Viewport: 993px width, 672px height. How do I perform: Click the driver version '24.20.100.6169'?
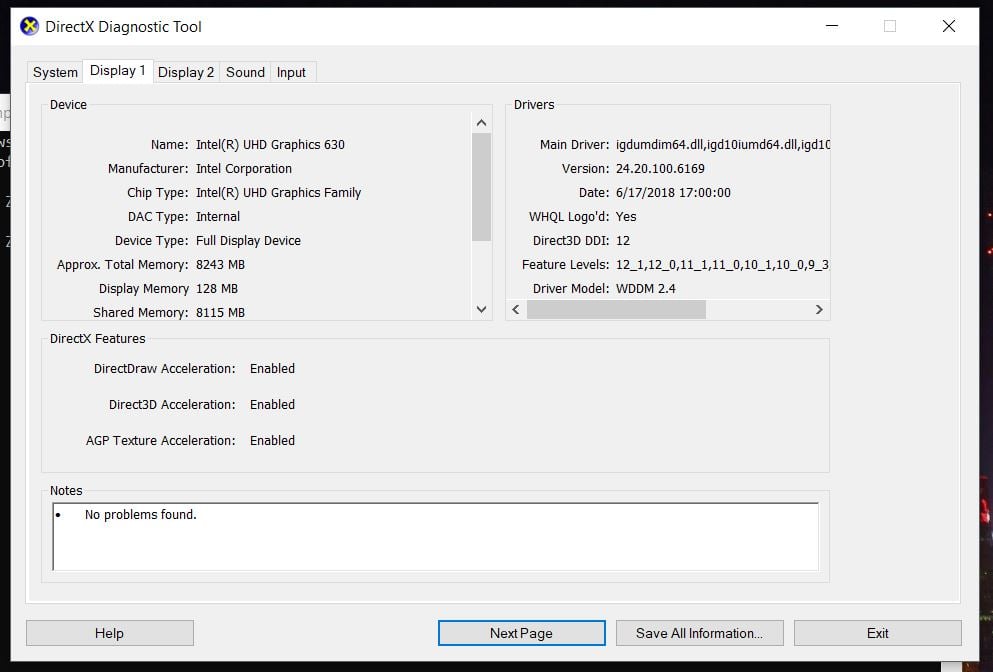[x=661, y=168]
